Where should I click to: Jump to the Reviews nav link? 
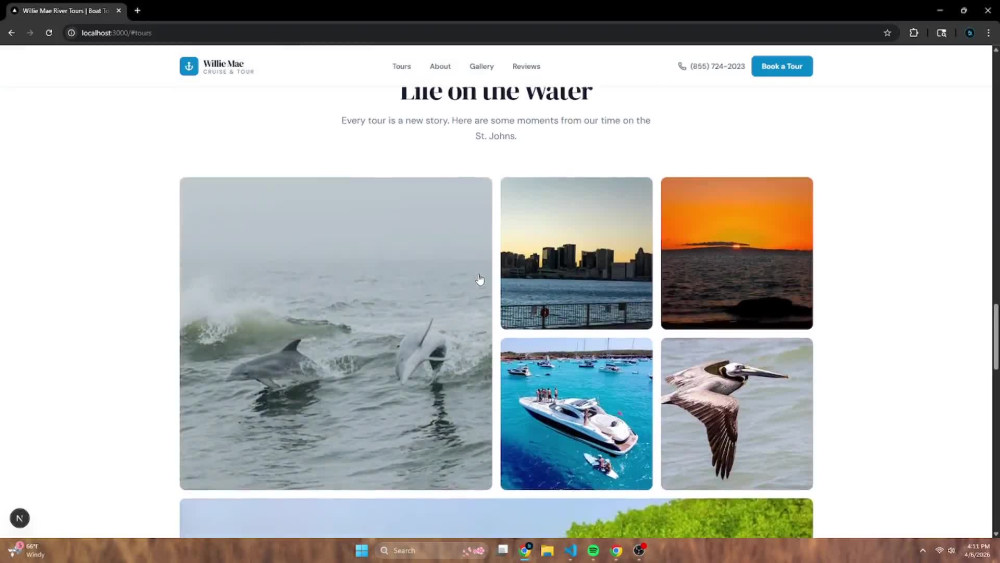(x=526, y=66)
